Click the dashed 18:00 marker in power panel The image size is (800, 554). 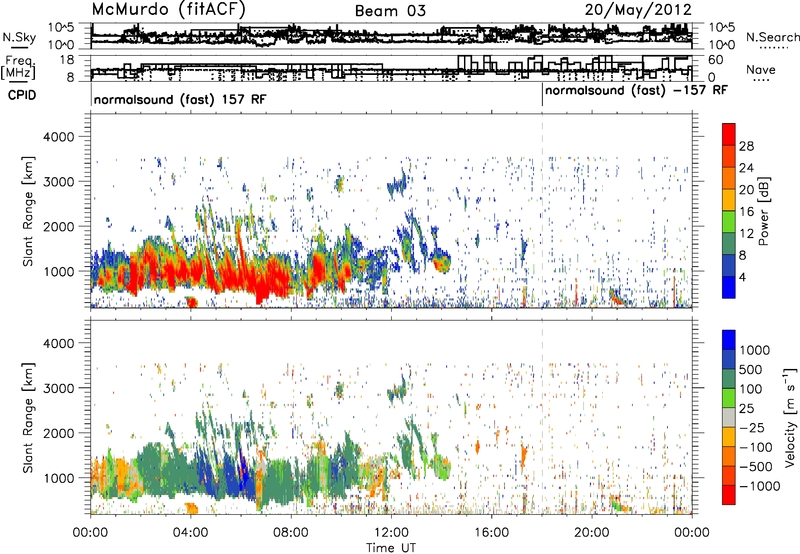(542, 211)
